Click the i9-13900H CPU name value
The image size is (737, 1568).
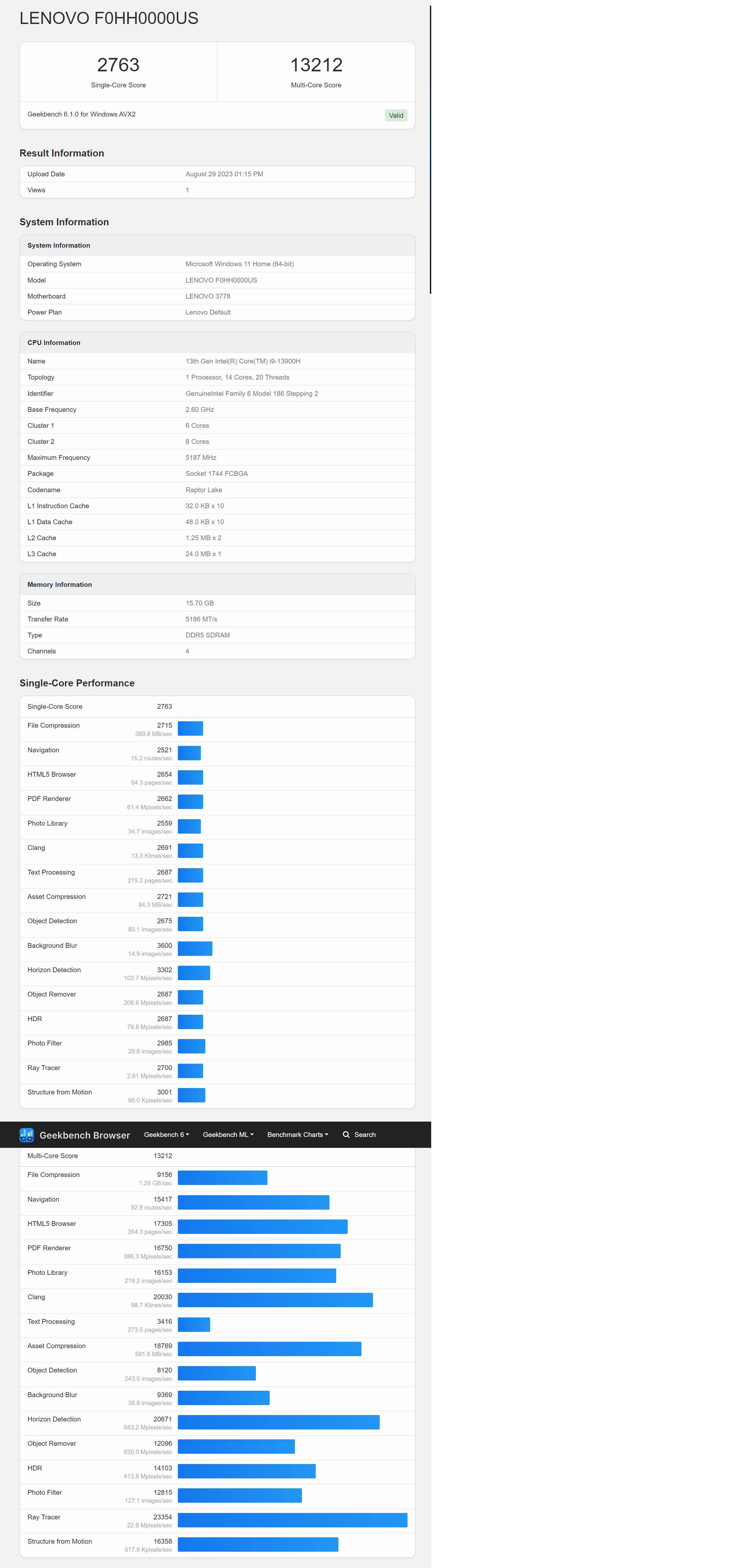point(243,361)
